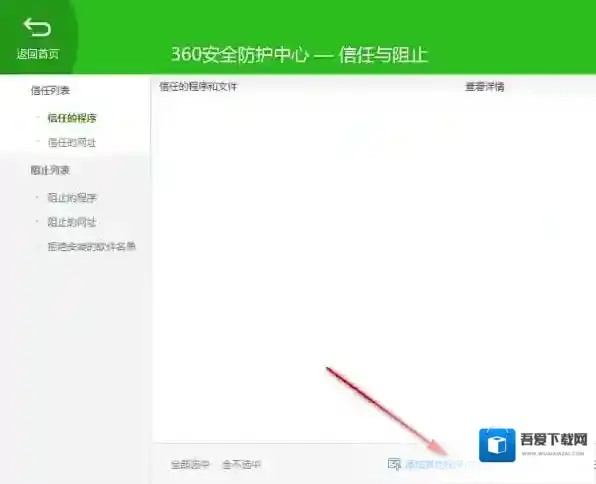Click the 阻止列表 section heading
596x484 pixels.
(x=50, y=170)
